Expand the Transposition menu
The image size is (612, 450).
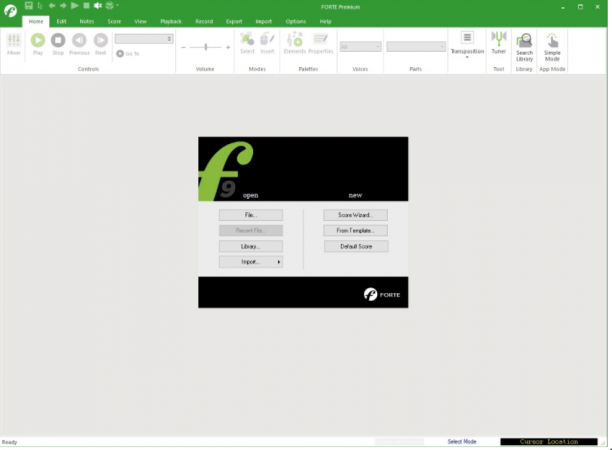(467, 45)
